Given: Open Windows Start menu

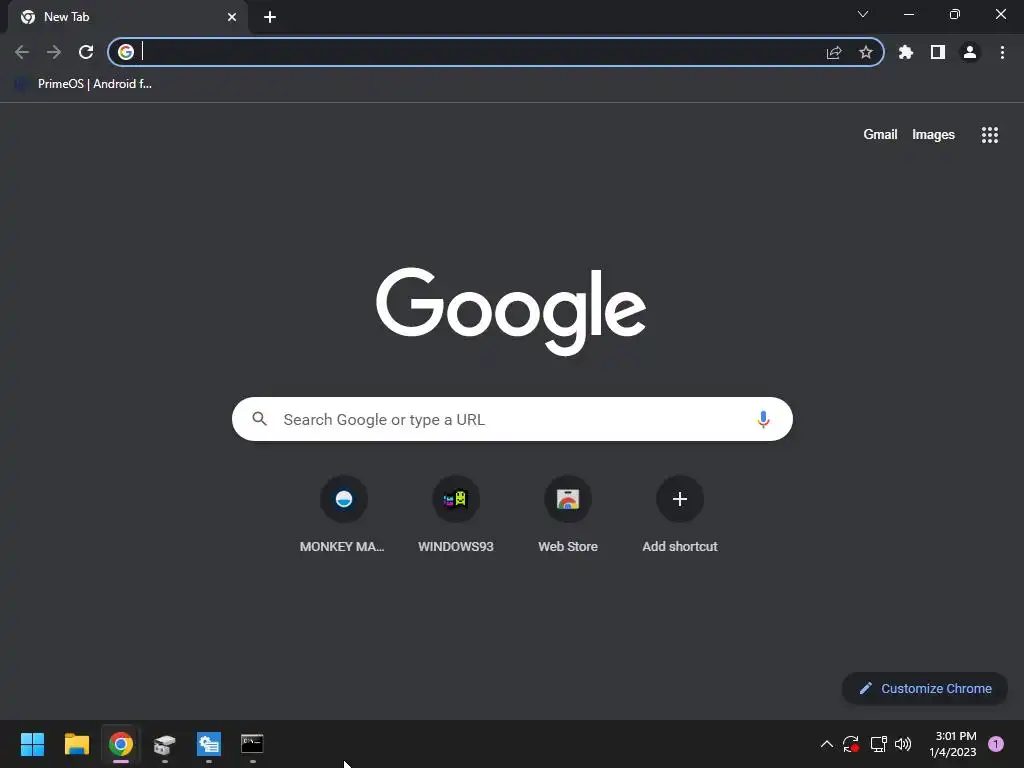Looking at the screenshot, I should pos(32,744).
